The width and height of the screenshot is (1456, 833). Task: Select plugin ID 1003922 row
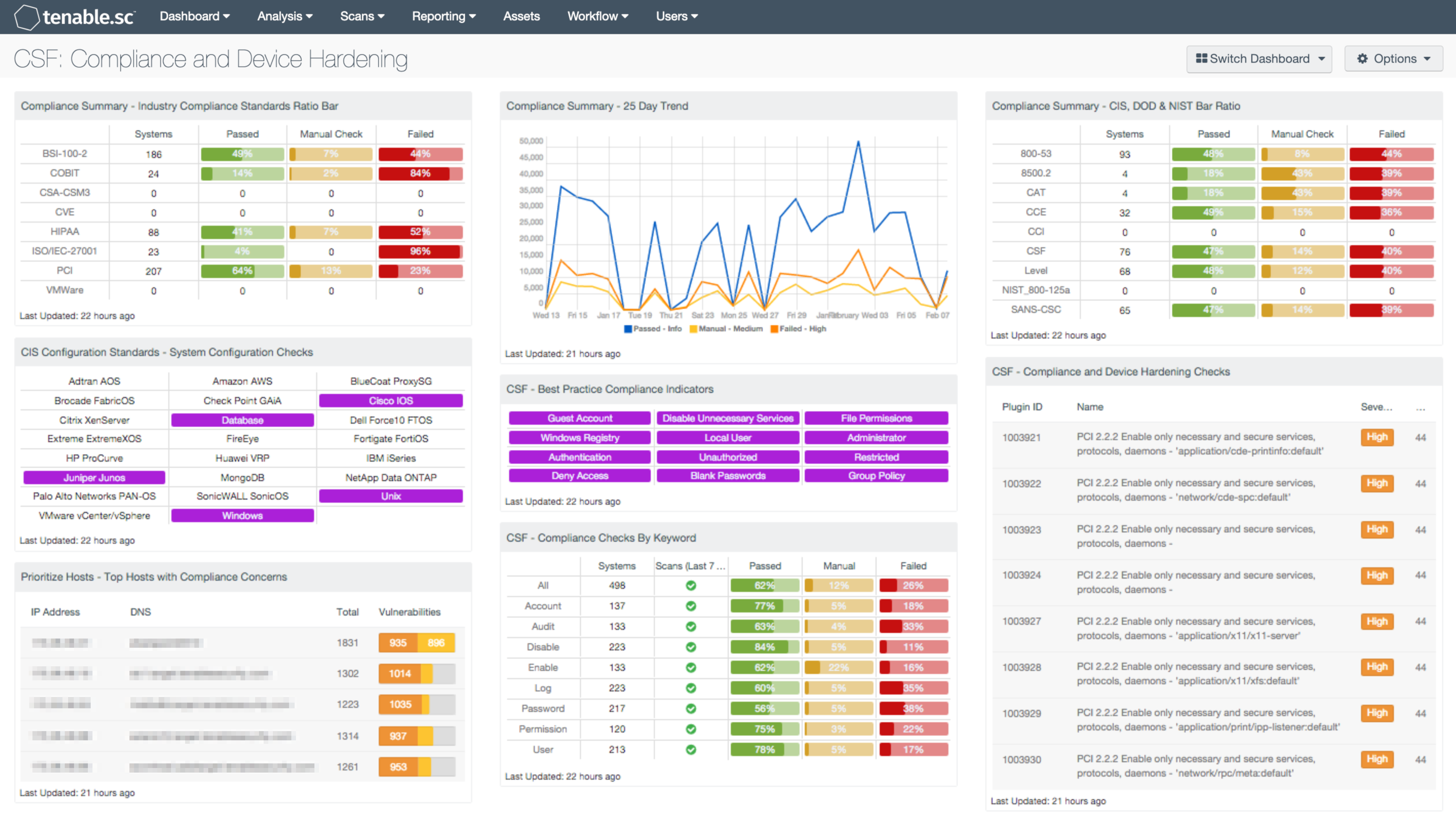click(1214, 490)
